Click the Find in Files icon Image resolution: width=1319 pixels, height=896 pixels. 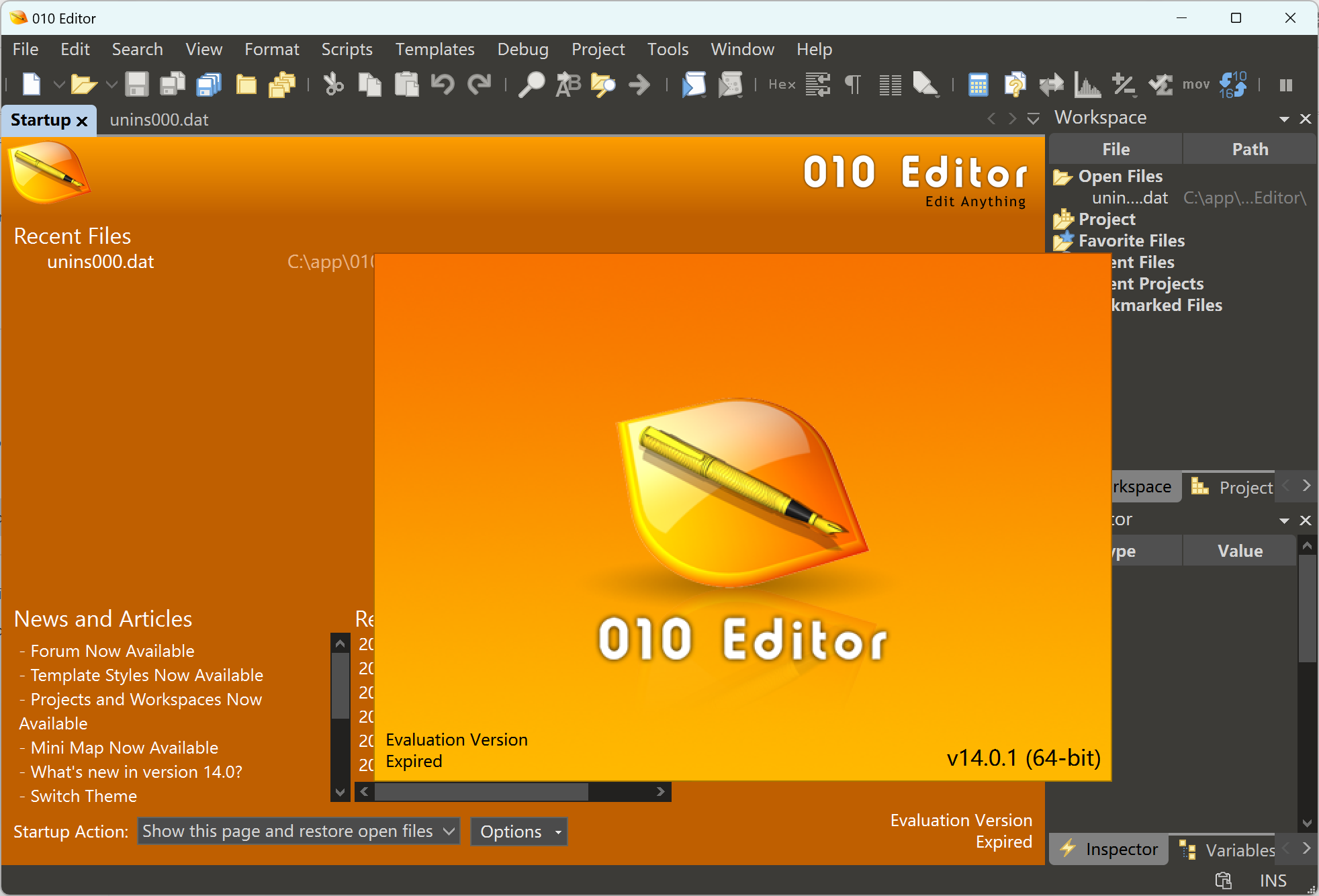[603, 85]
